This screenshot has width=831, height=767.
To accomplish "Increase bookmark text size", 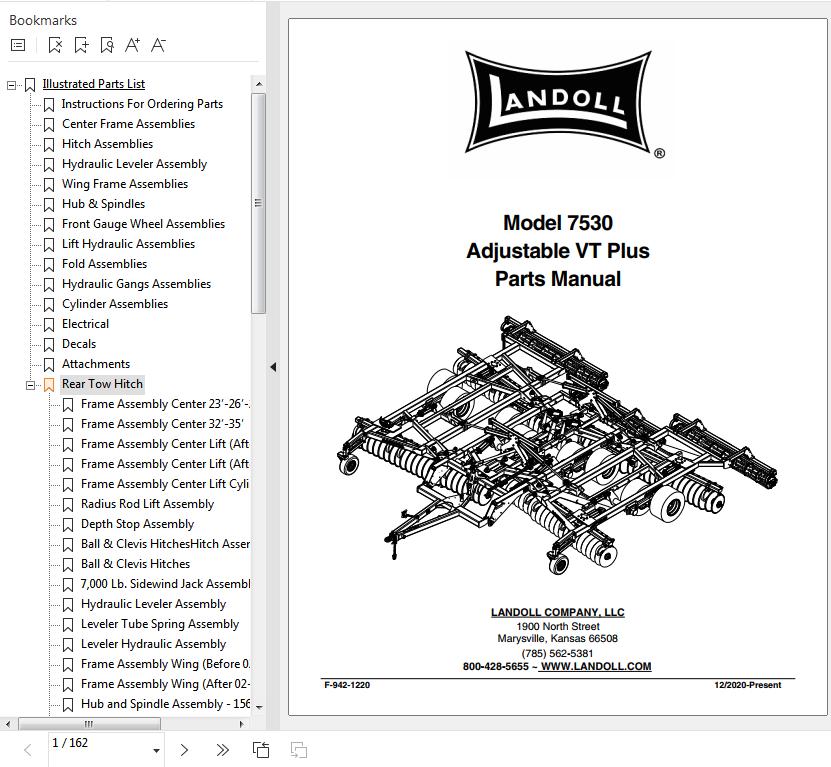I will (133, 45).
